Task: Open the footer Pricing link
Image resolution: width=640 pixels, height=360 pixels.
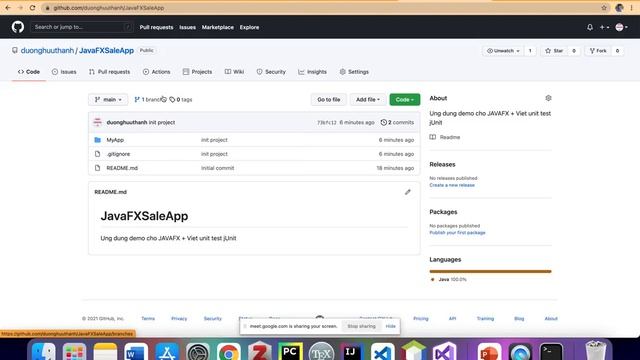Action: [x=421, y=318]
